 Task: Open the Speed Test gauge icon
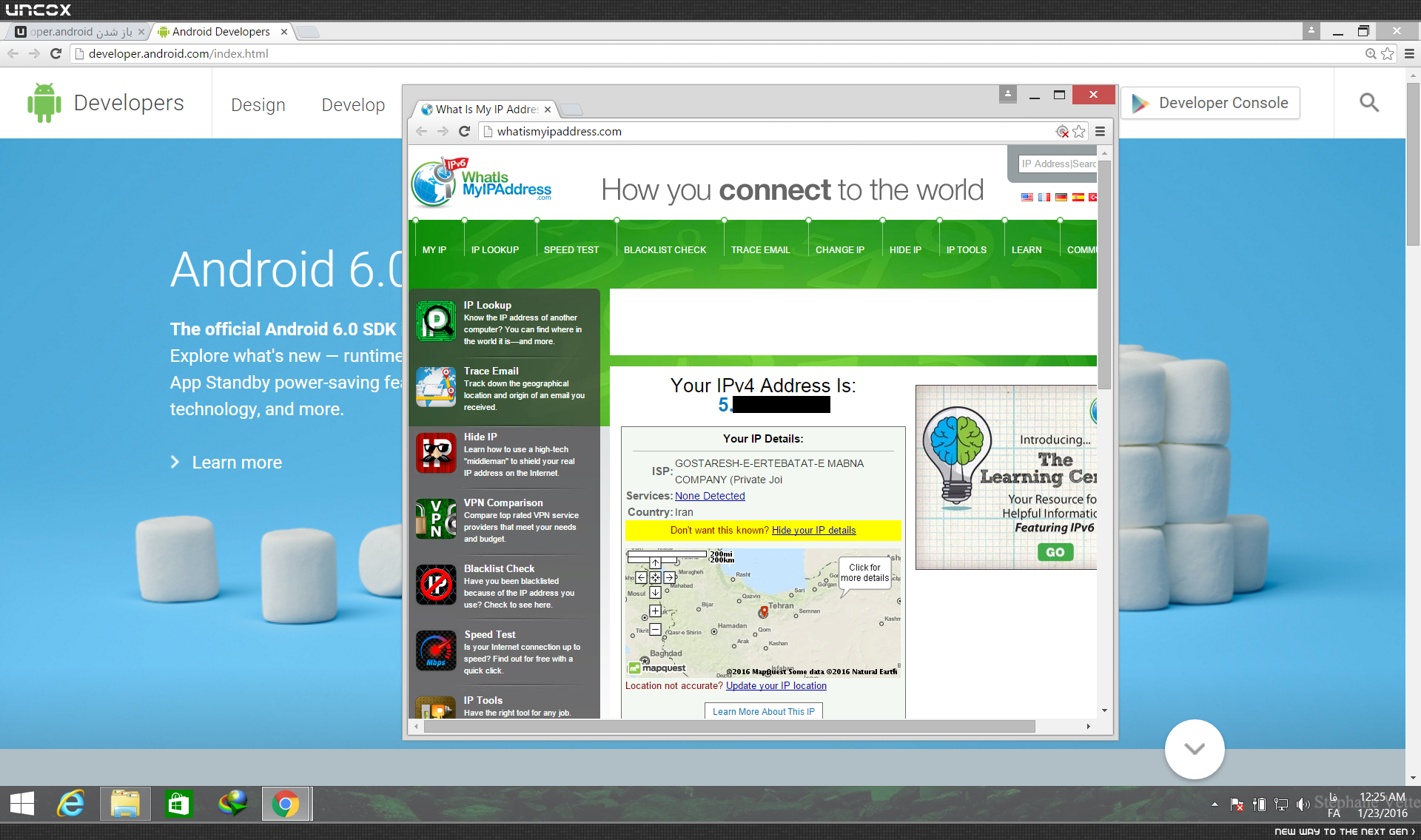[x=436, y=651]
